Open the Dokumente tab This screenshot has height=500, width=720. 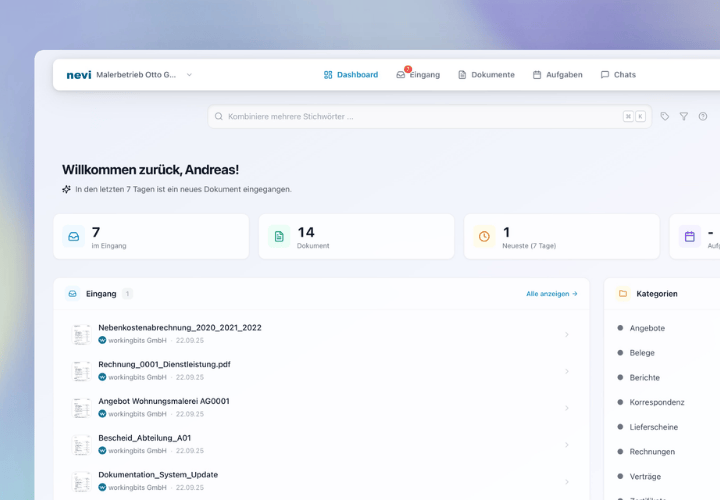(486, 75)
